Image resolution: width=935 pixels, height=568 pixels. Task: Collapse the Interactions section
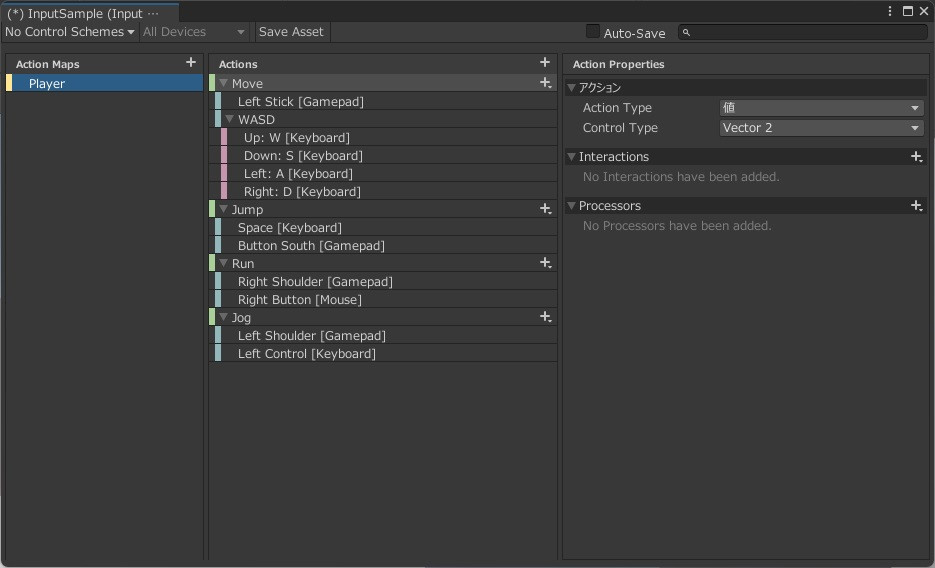point(572,157)
